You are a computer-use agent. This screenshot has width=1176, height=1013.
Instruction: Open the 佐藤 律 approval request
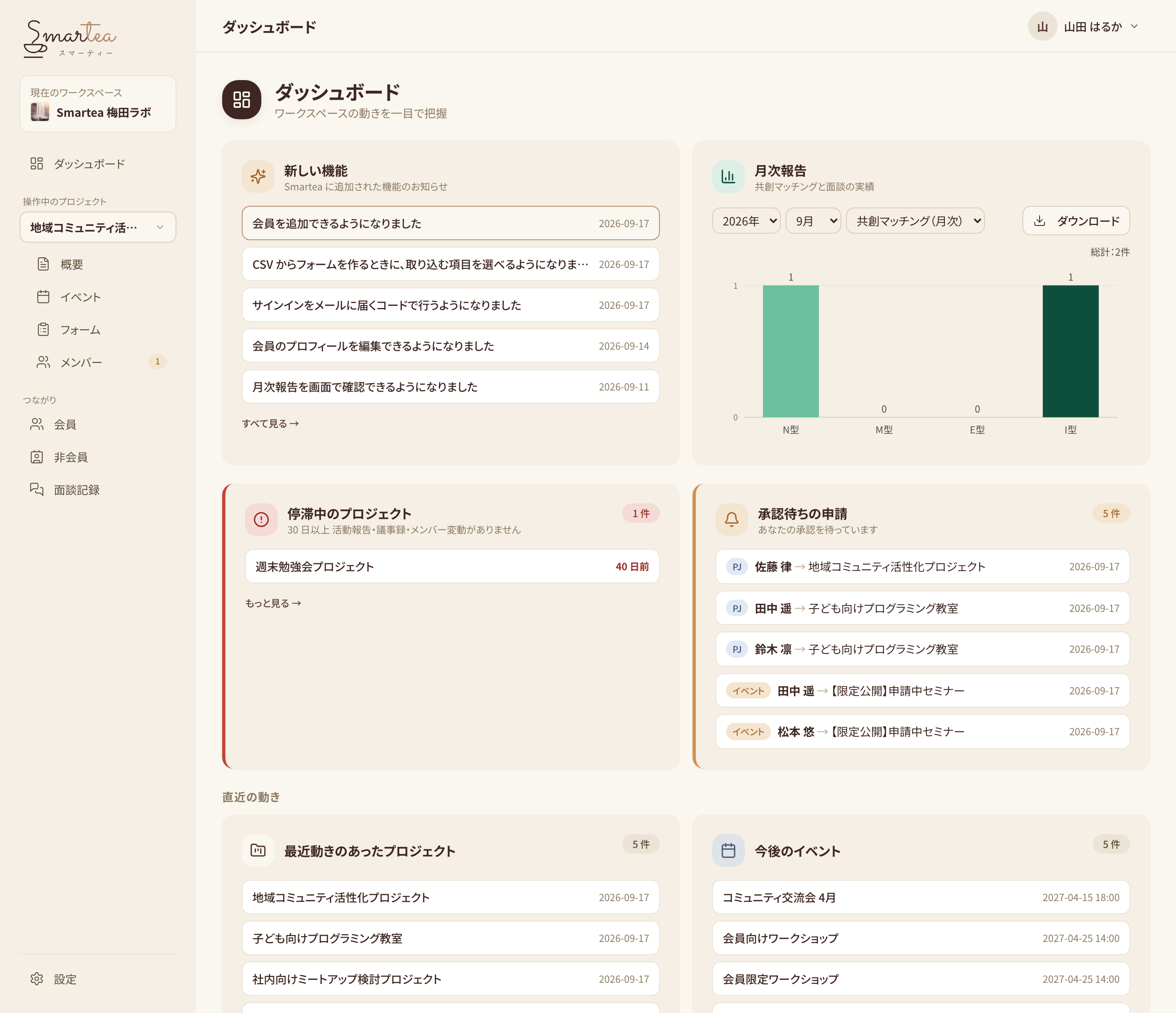922,567
